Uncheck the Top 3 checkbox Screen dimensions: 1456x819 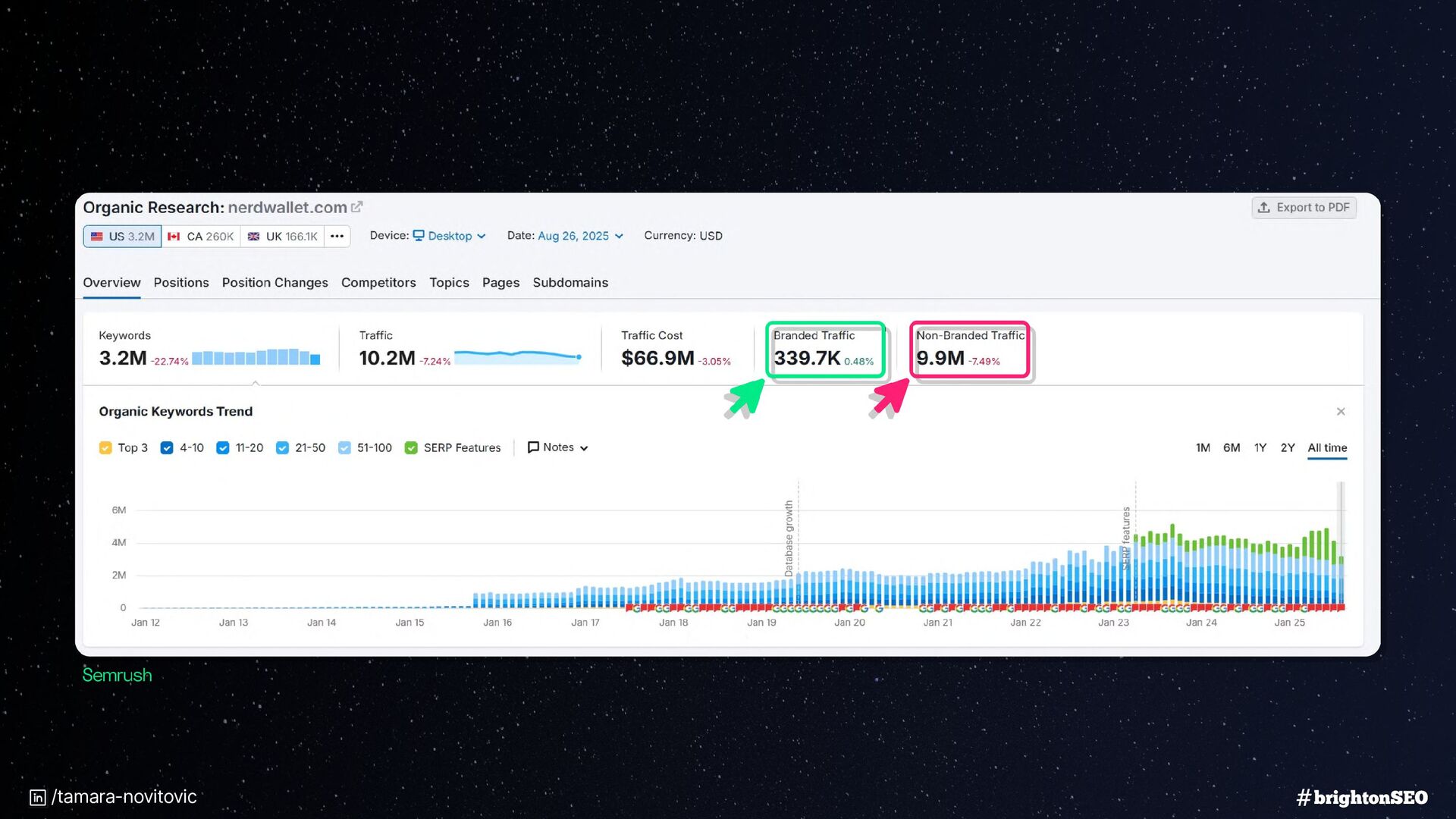[105, 448]
